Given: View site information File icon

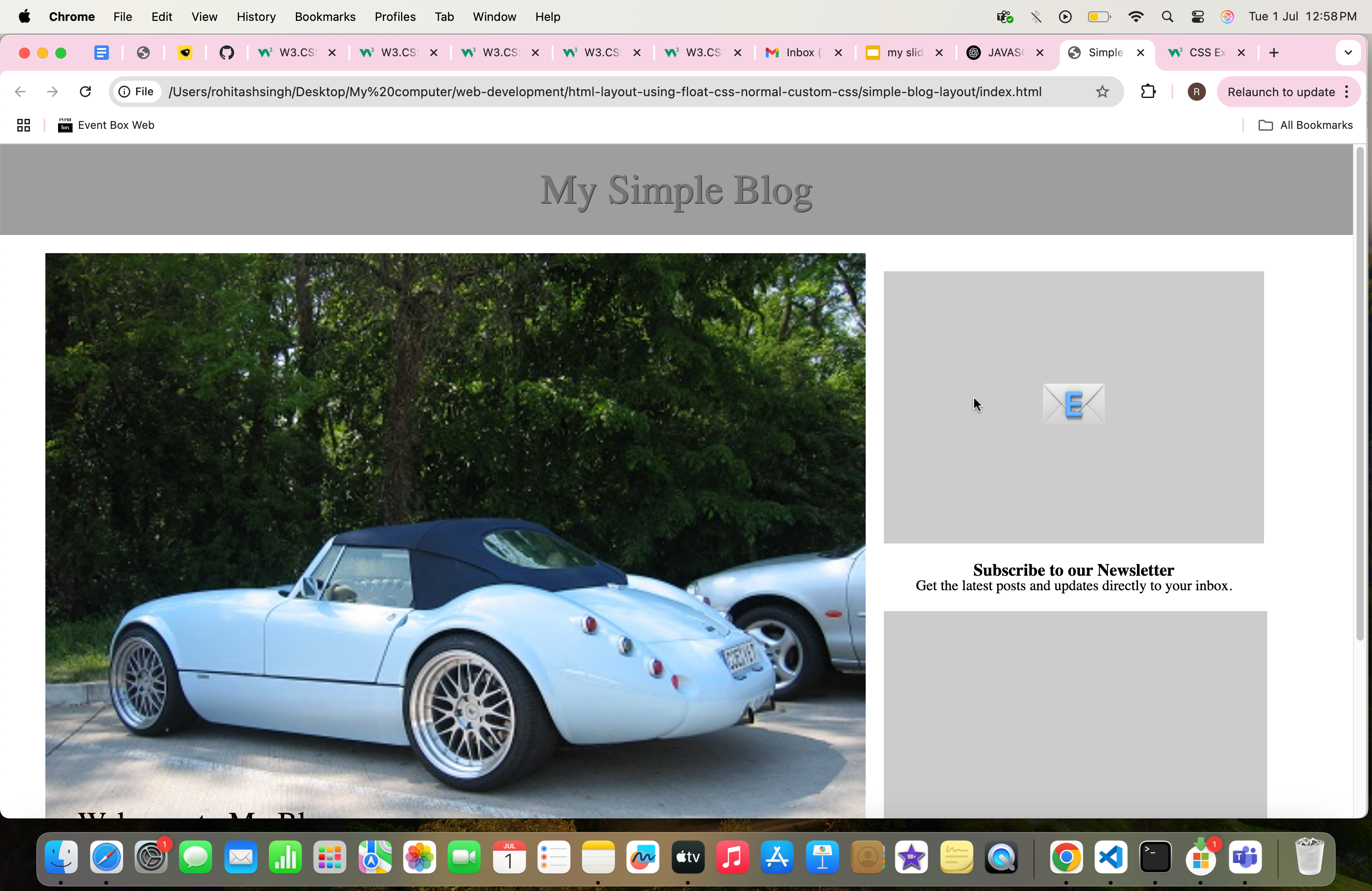Looking at the screenshot, I should click(137, 92).
